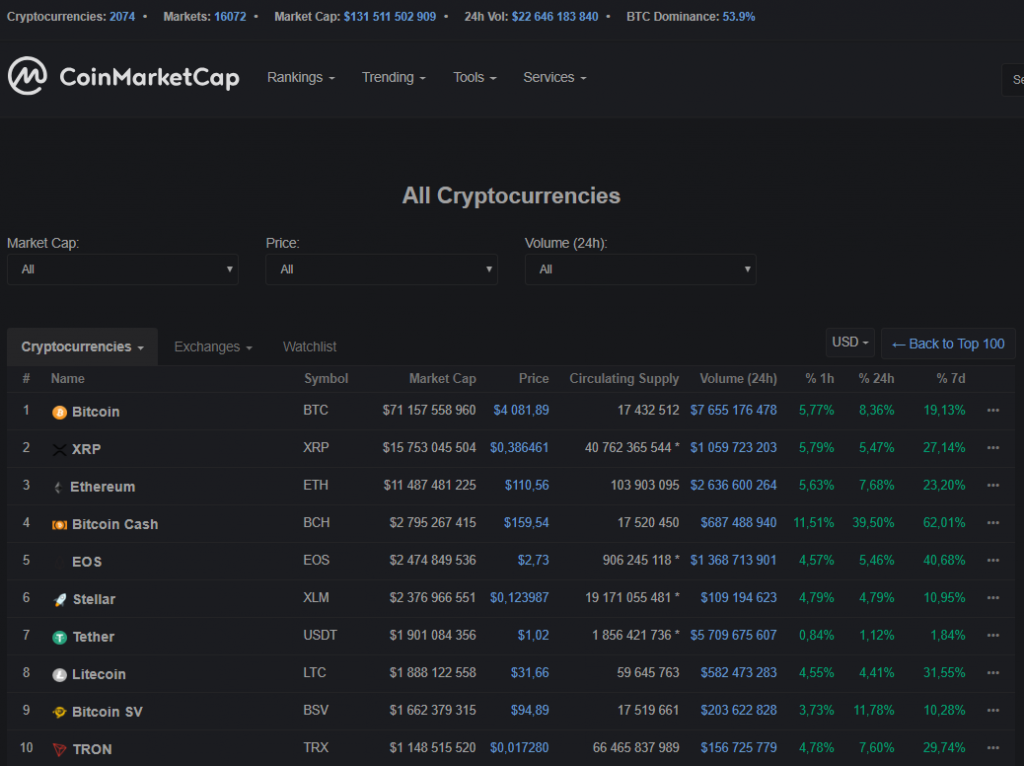
Task: Expand the USD currency selector
Action: point(850,343)
